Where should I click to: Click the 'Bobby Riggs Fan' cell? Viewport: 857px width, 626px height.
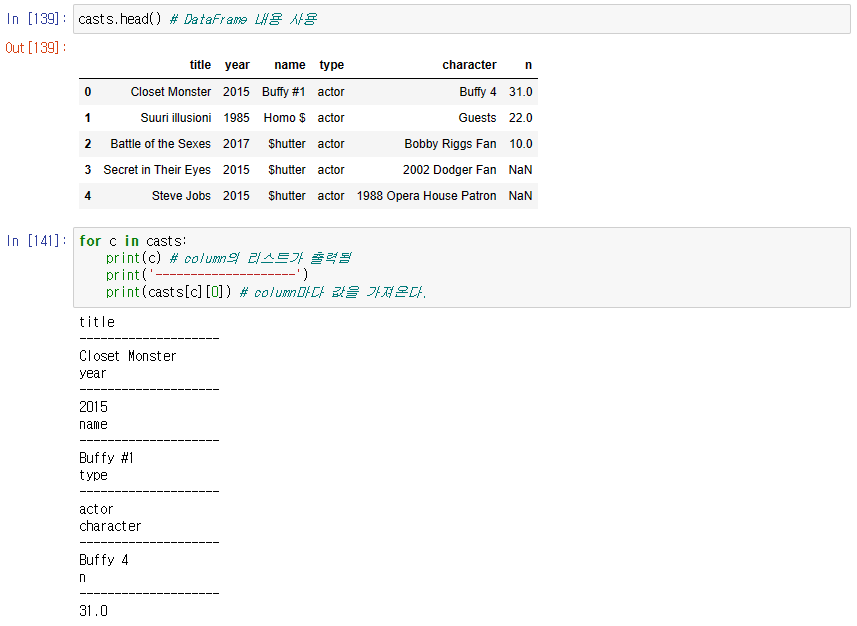pos(450,144)
